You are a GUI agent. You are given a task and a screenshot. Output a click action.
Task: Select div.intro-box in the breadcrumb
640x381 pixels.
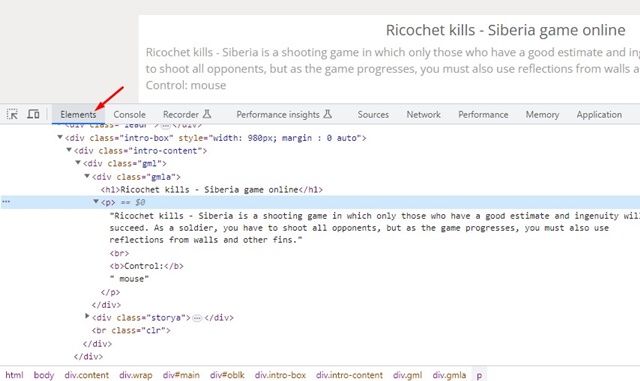[x=280, y=375]
